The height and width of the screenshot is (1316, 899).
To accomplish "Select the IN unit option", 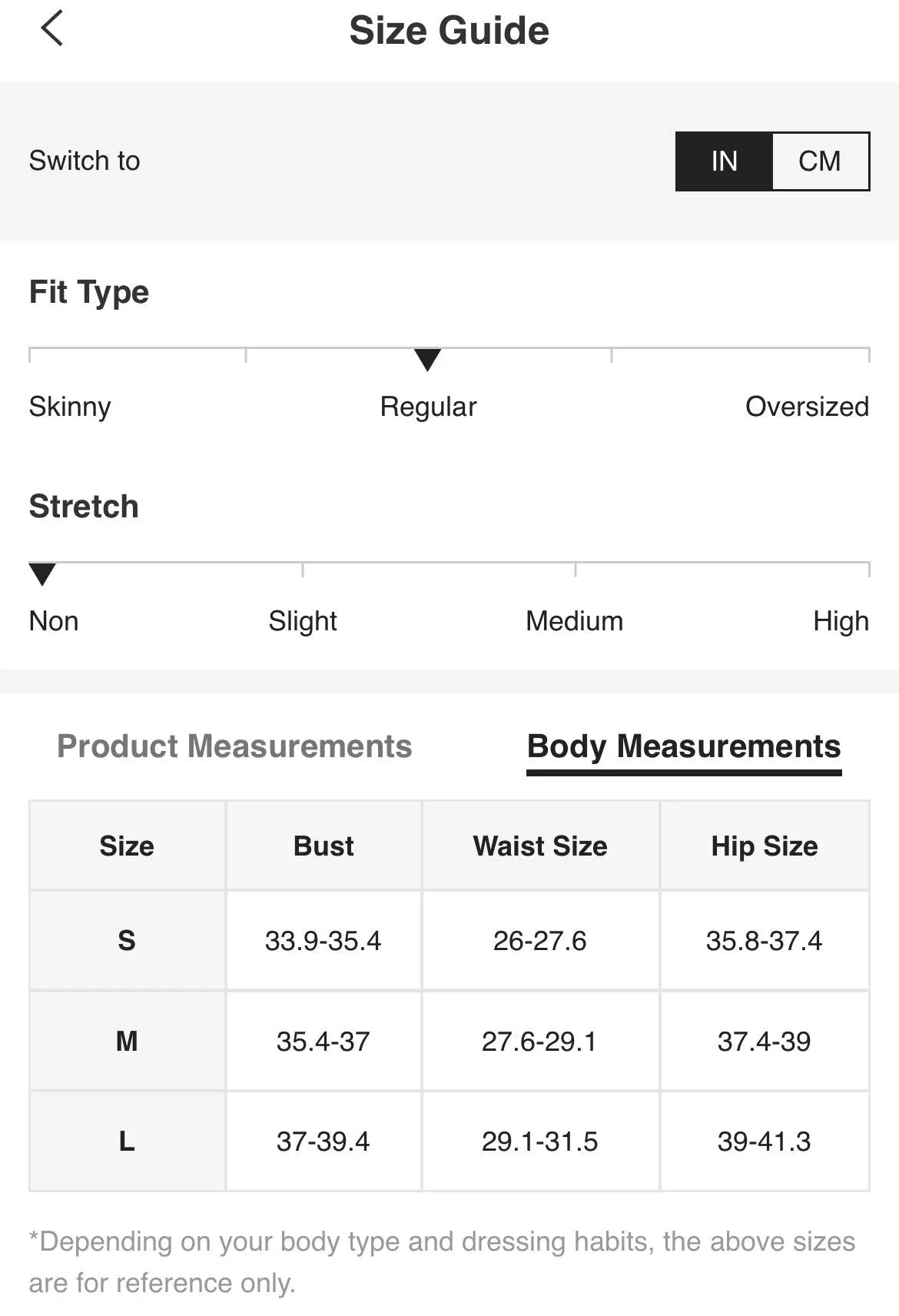I will 724,161.
